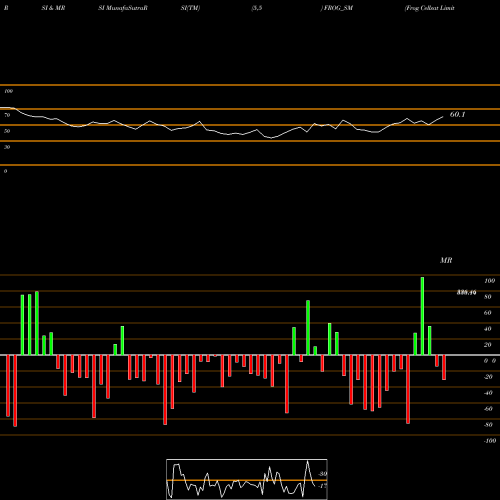Image resolution: width=500 pixels, height=500 pixels.
Task: Click the SI MunafaSutraR header text
Action: 123,8
